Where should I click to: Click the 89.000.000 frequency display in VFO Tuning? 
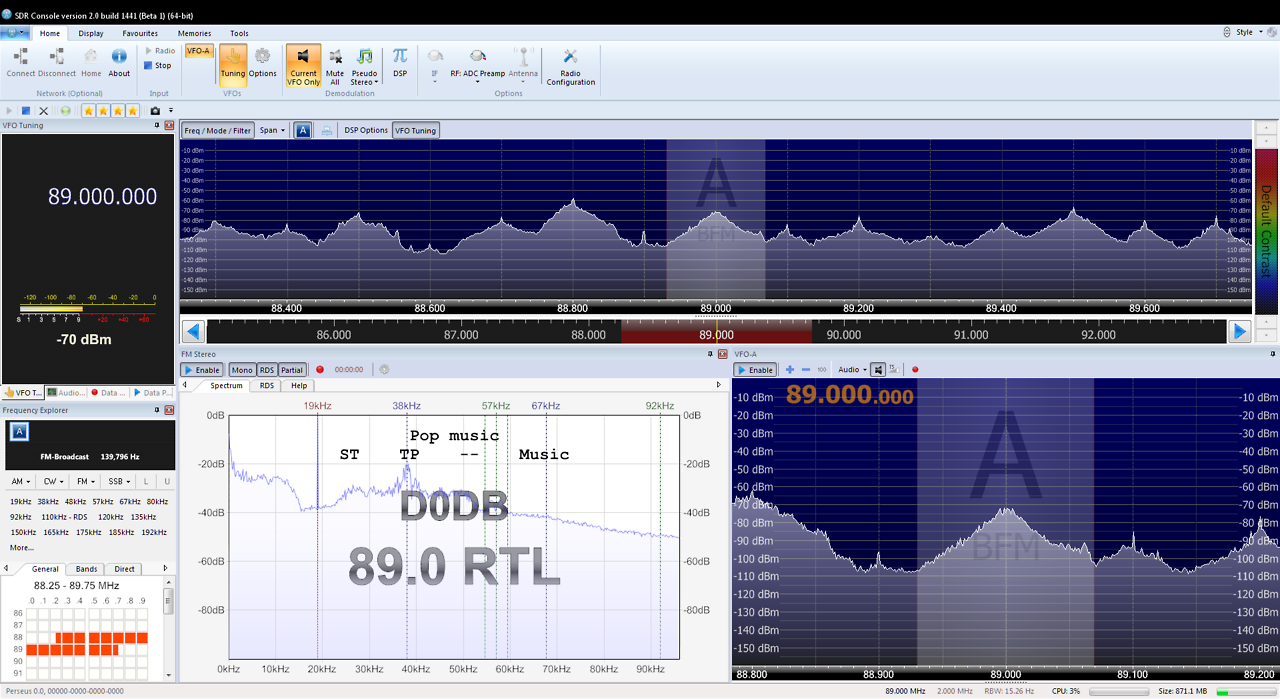click(x=103, y=197)
